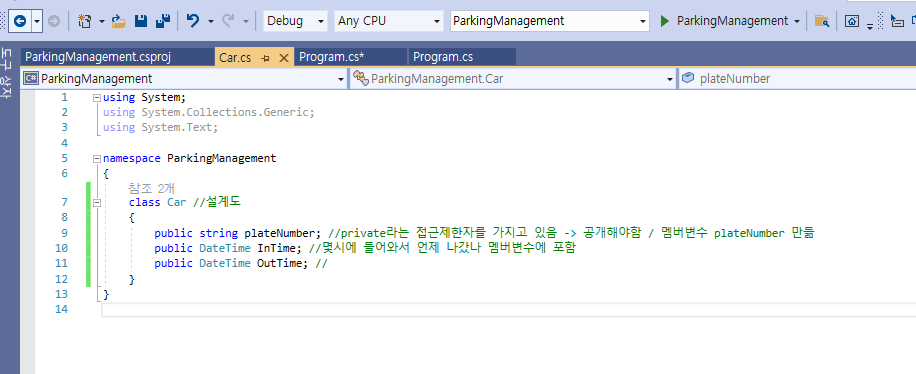This screenshot has height=374, width=916.
Task: Open the Debug configuration dropdown
Action: click(295, 21)
